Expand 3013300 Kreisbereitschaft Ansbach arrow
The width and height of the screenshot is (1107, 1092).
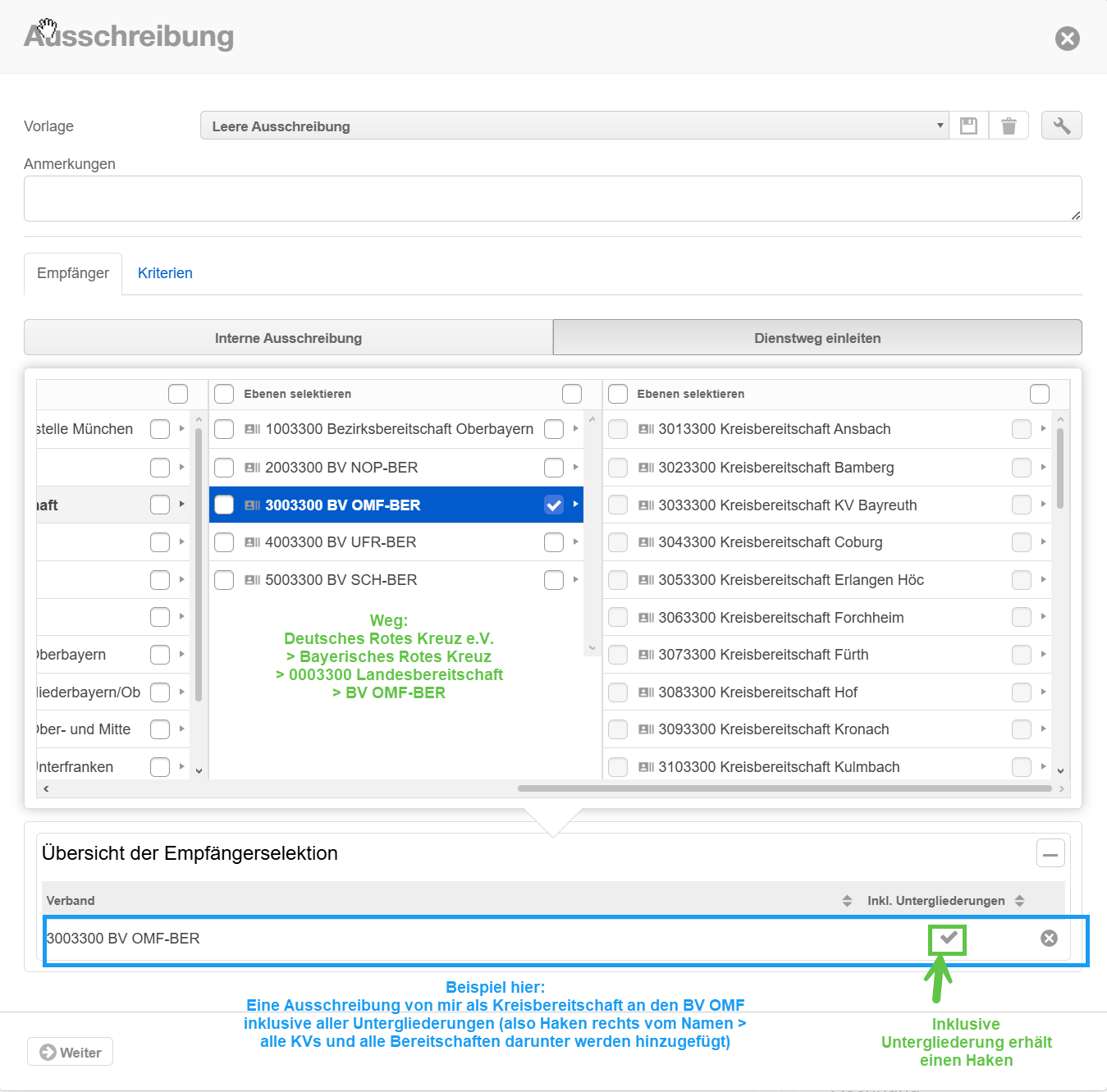(1043, 428)
